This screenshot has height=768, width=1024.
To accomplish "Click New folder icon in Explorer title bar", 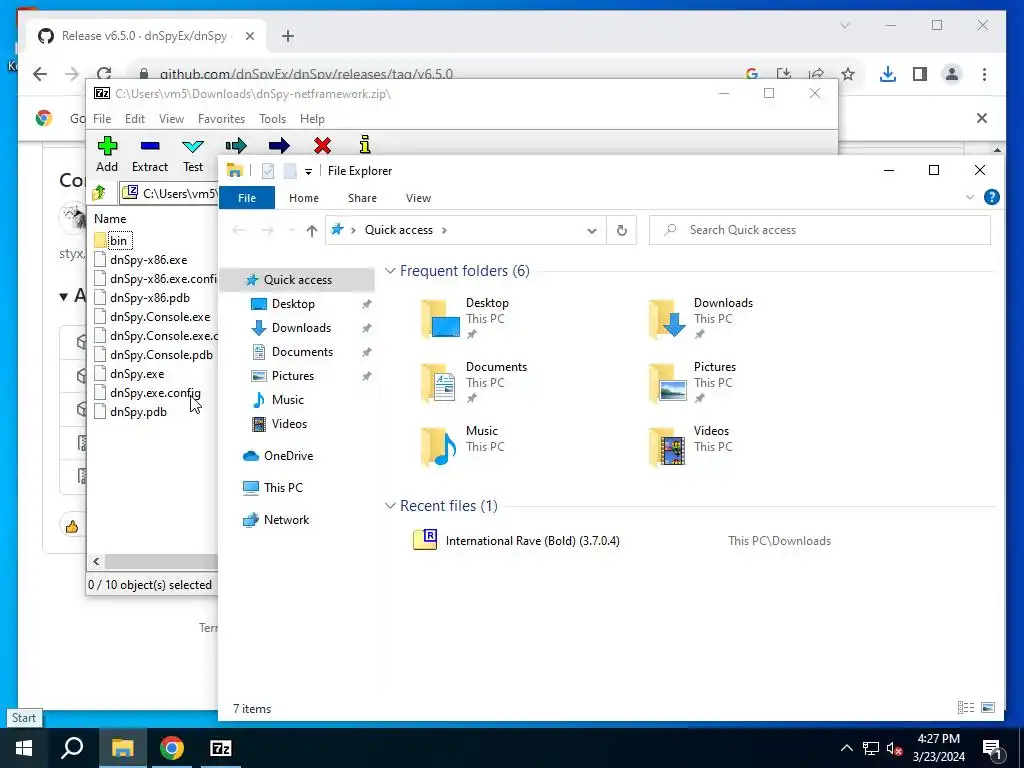I will tap(290, 171).
